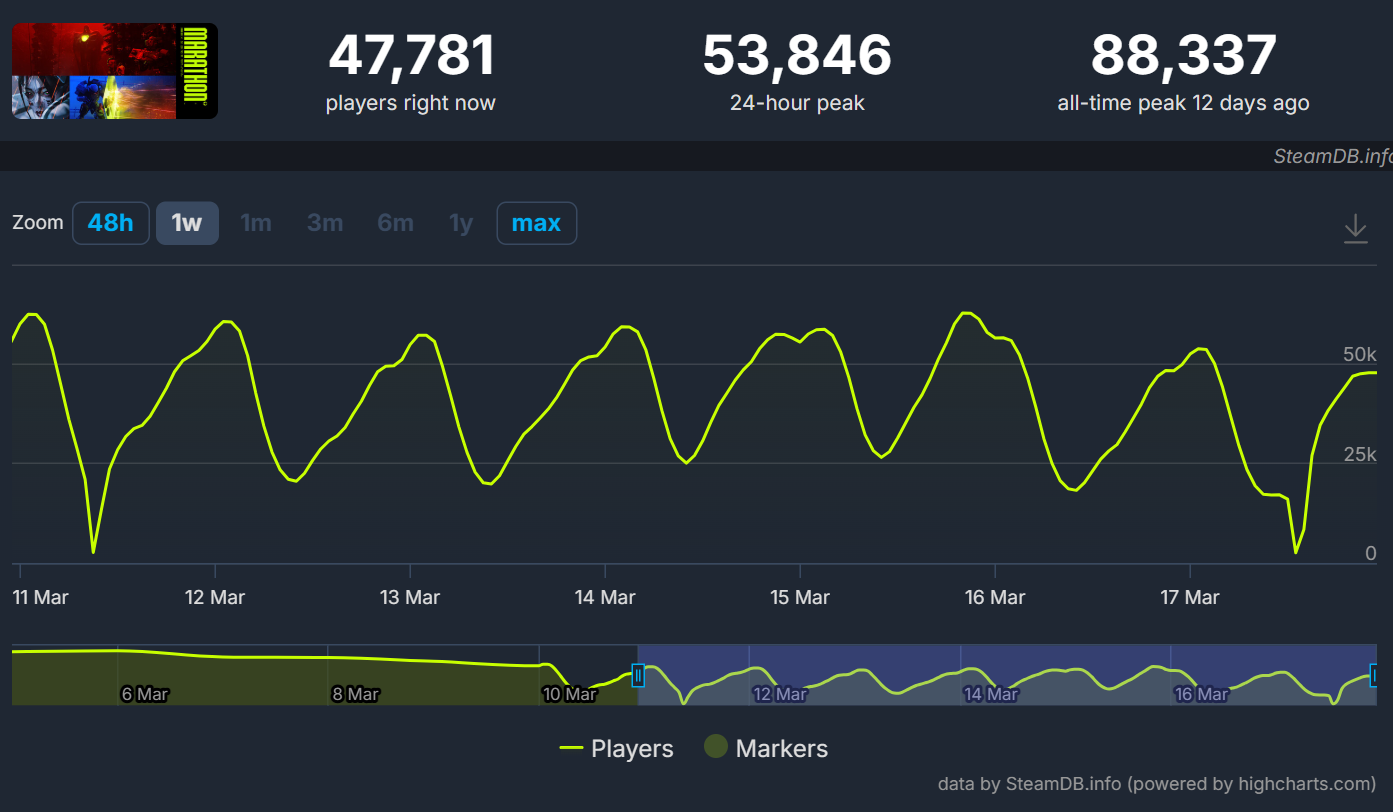The image size is (1393, 812).
Task: Click the SteamDB.info watermark text
Action: (x=1331, y=156)
